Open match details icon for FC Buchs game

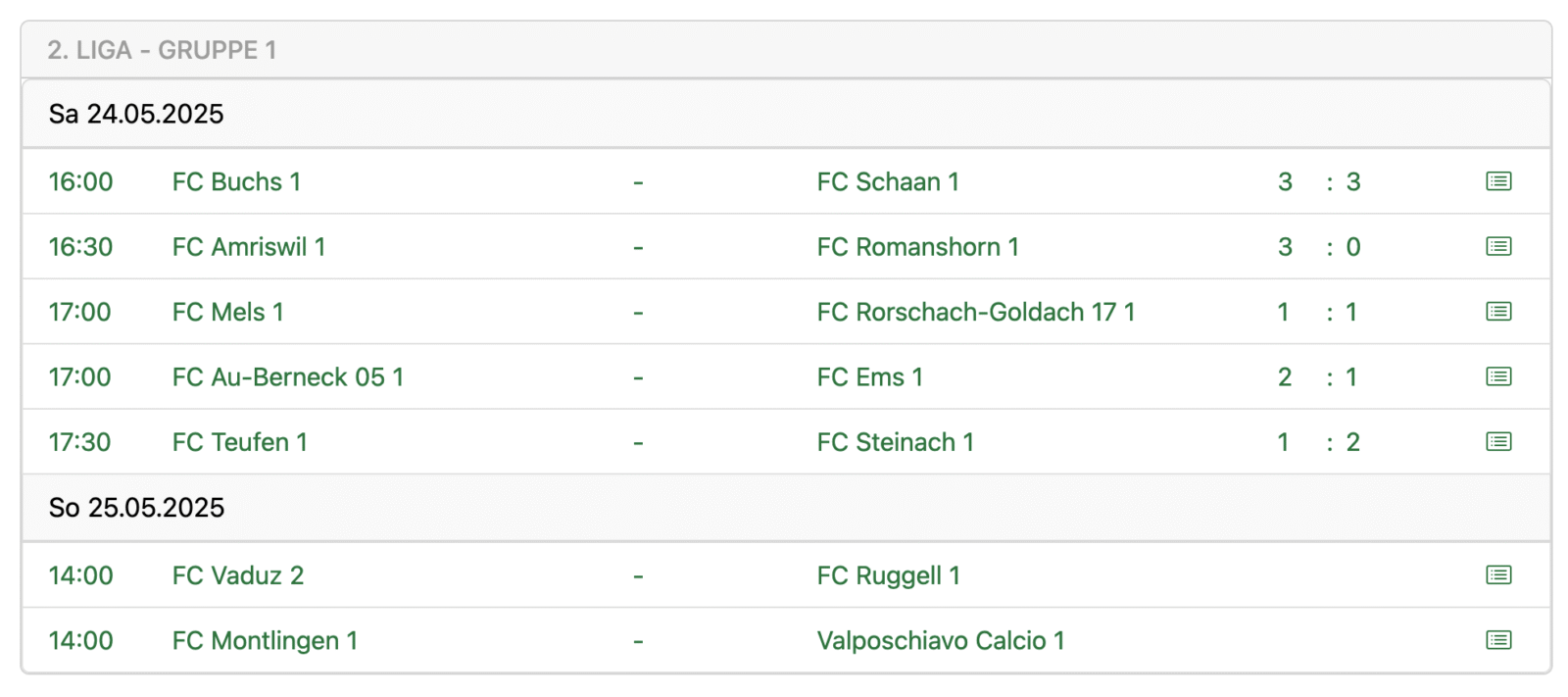pyautogui.click(x=1498, y=181)
